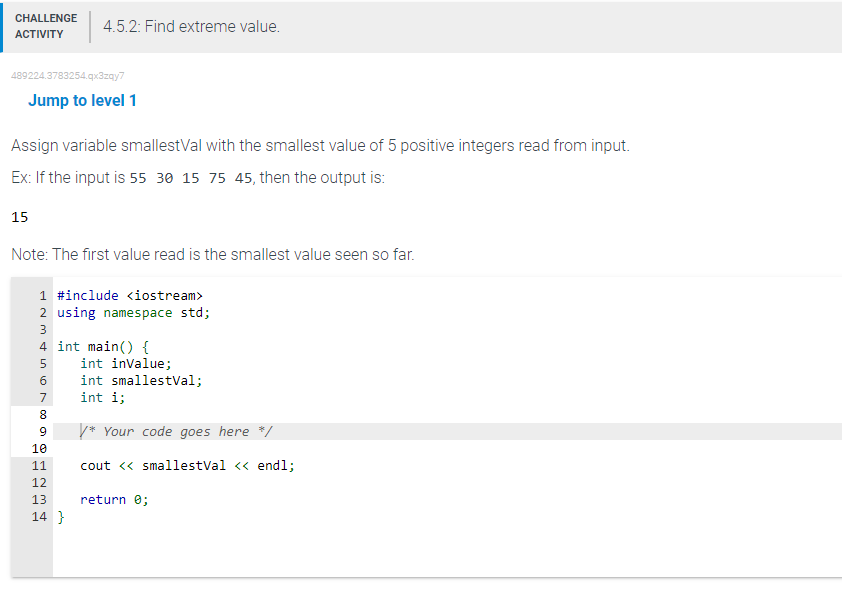842x594 pixels.
Task: Click the '4.5.2: Find extreme value.' title
Action: tap(192, 26)
